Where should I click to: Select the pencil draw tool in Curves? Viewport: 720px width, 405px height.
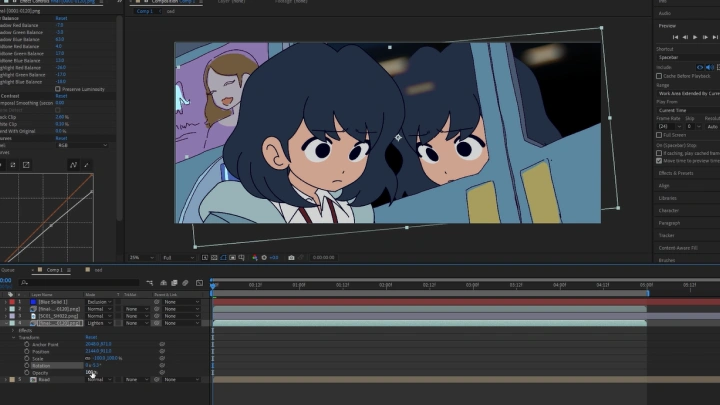pos(86,165)
